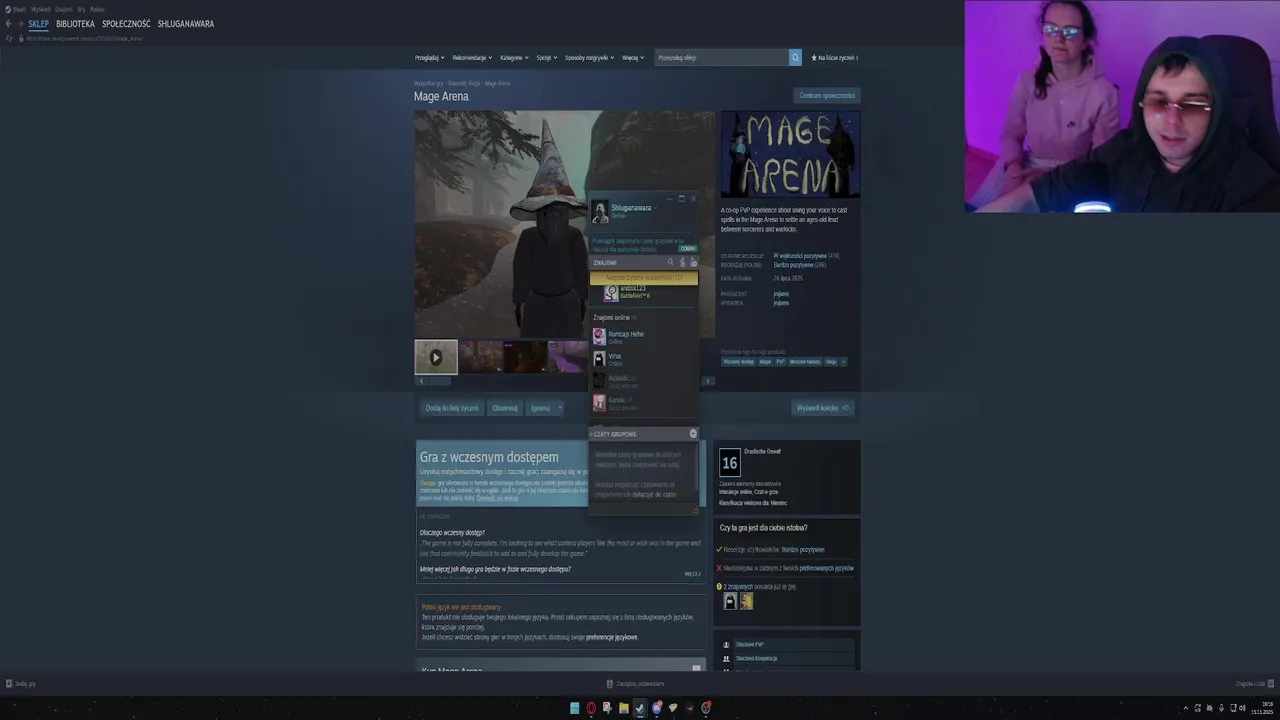Open the BIBLIOTEKA tab
Image resolution: width=1280 pixels, height=720 pixels.
pyautogui.click(x=75, y=24)
